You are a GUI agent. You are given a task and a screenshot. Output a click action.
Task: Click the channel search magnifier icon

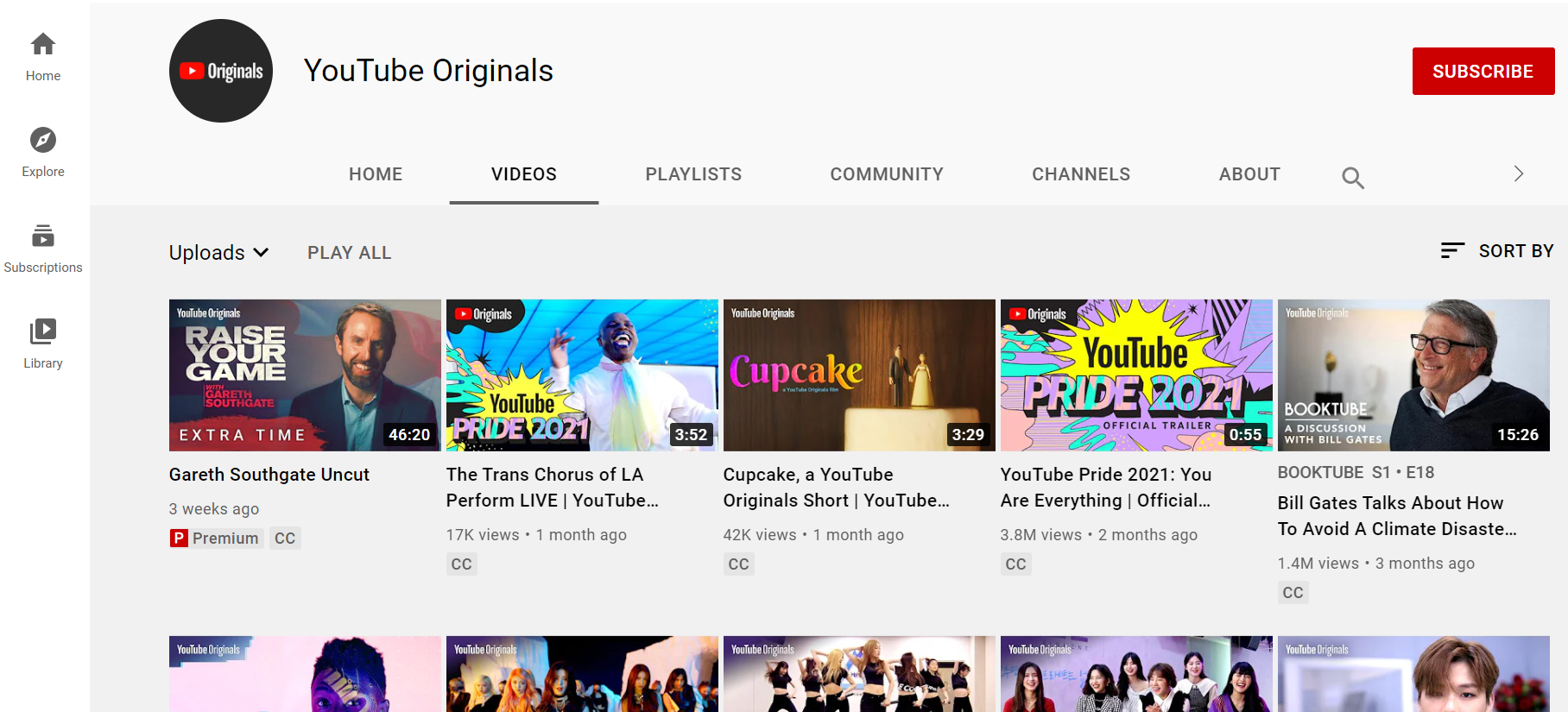tap(1353, 178)
